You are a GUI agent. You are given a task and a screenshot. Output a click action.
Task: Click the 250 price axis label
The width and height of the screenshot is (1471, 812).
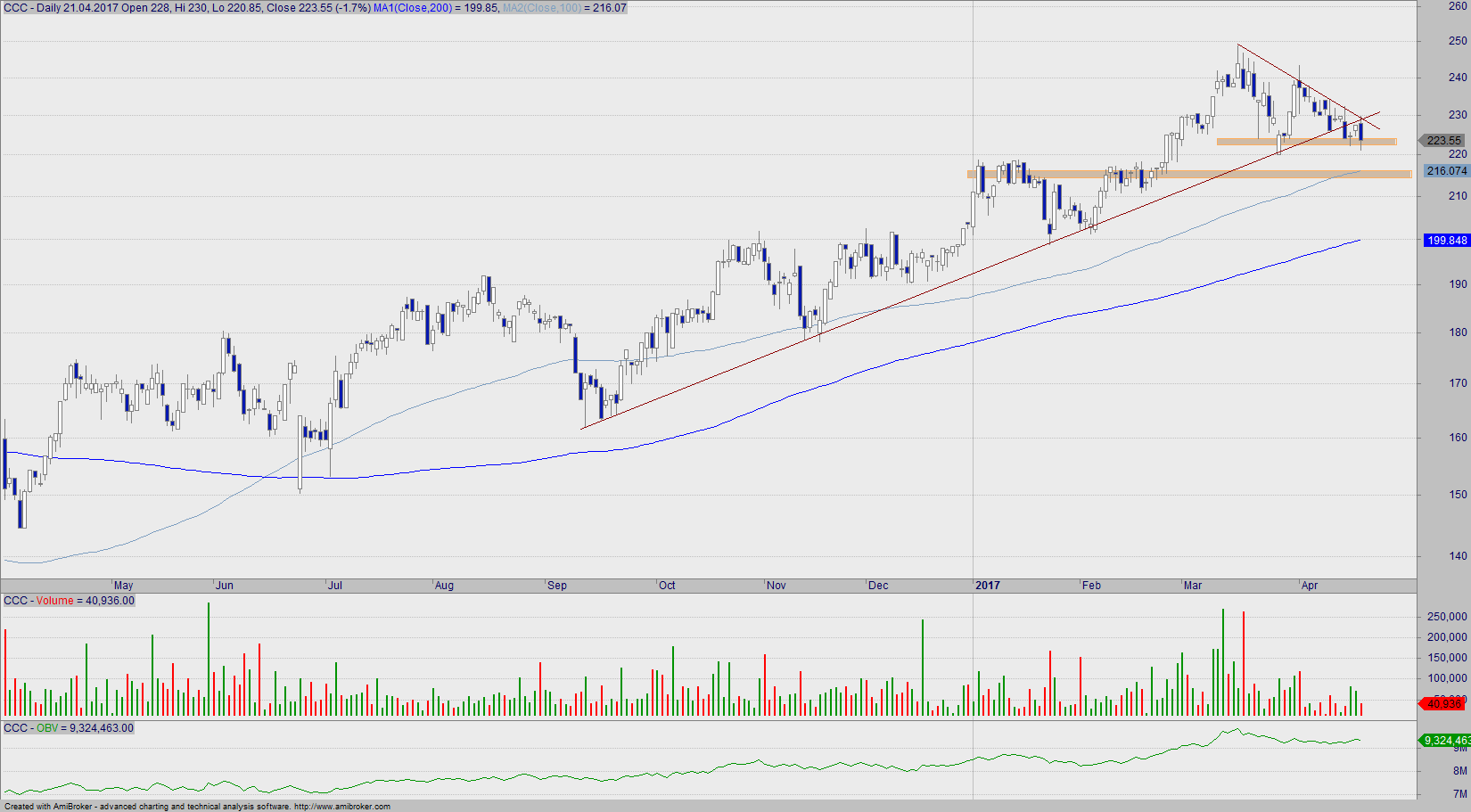[x=1458, y=41]
